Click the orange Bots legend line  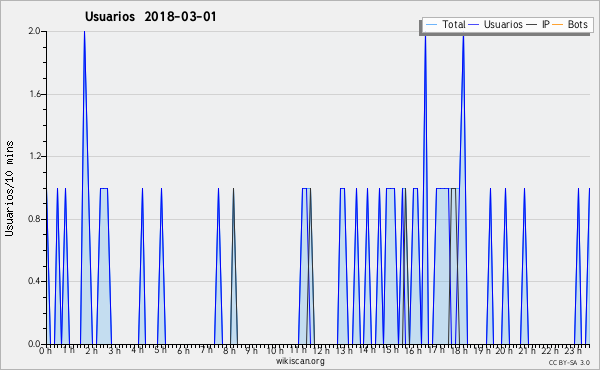[558, 25]
